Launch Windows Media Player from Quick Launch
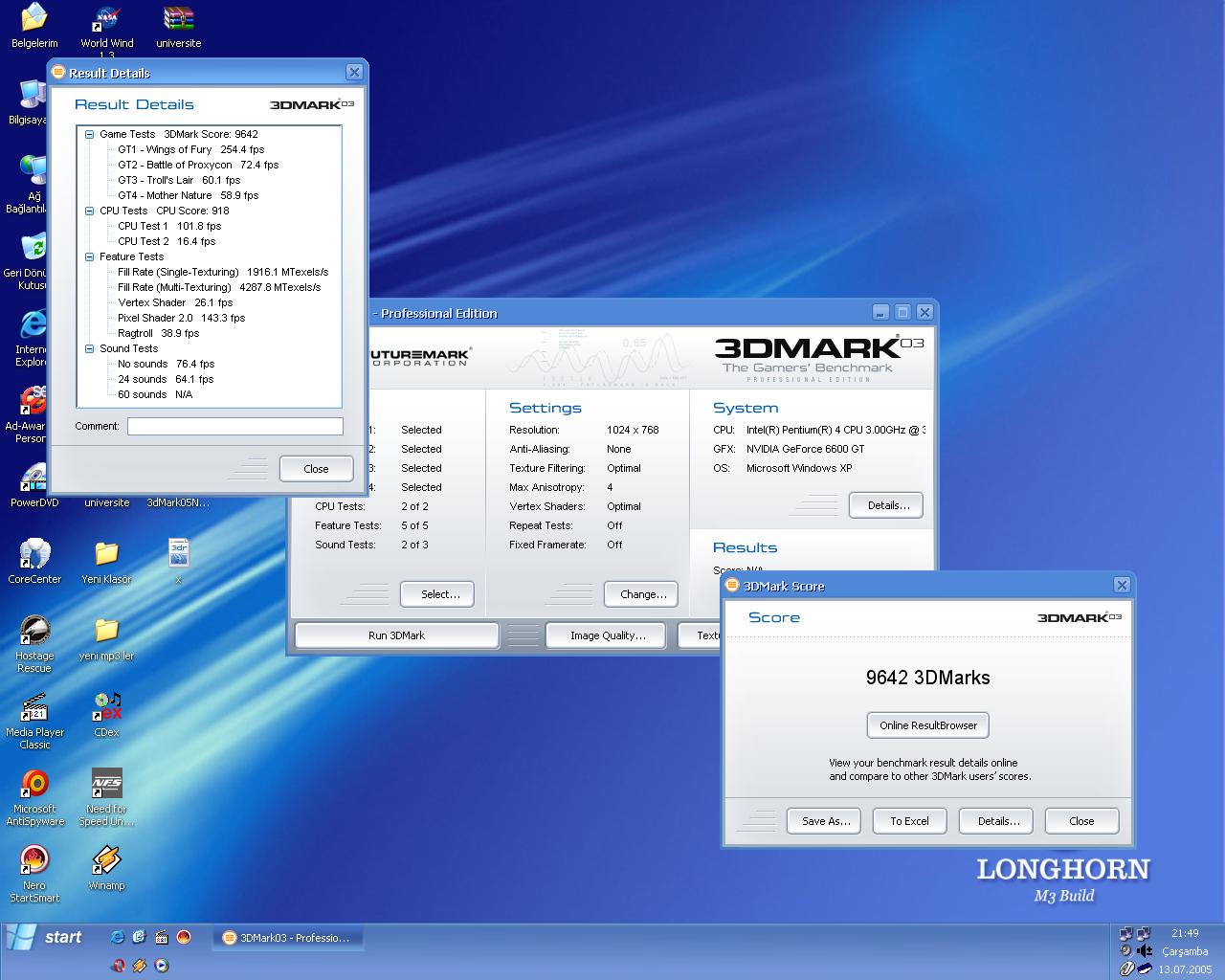 click(161, 965)
